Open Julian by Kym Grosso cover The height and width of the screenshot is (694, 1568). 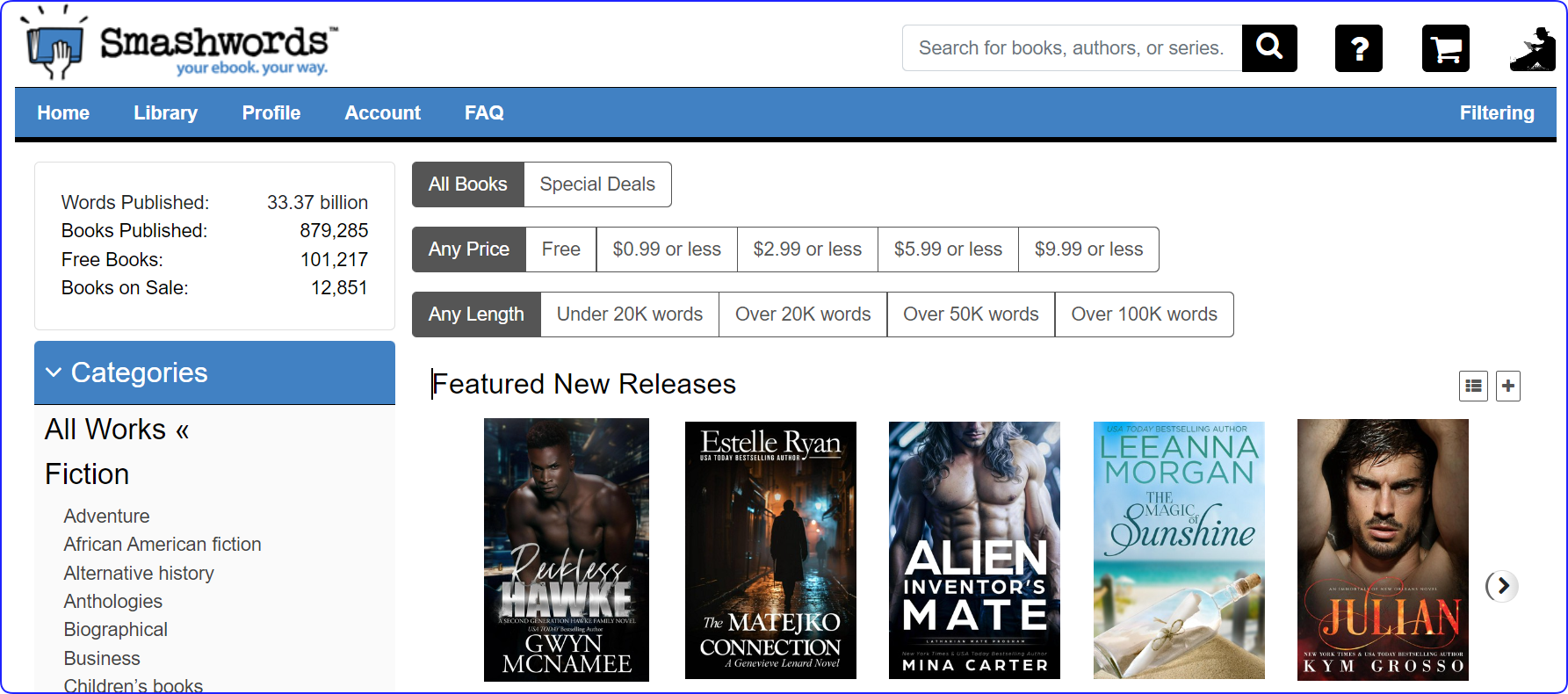[x=1383, y=550]
